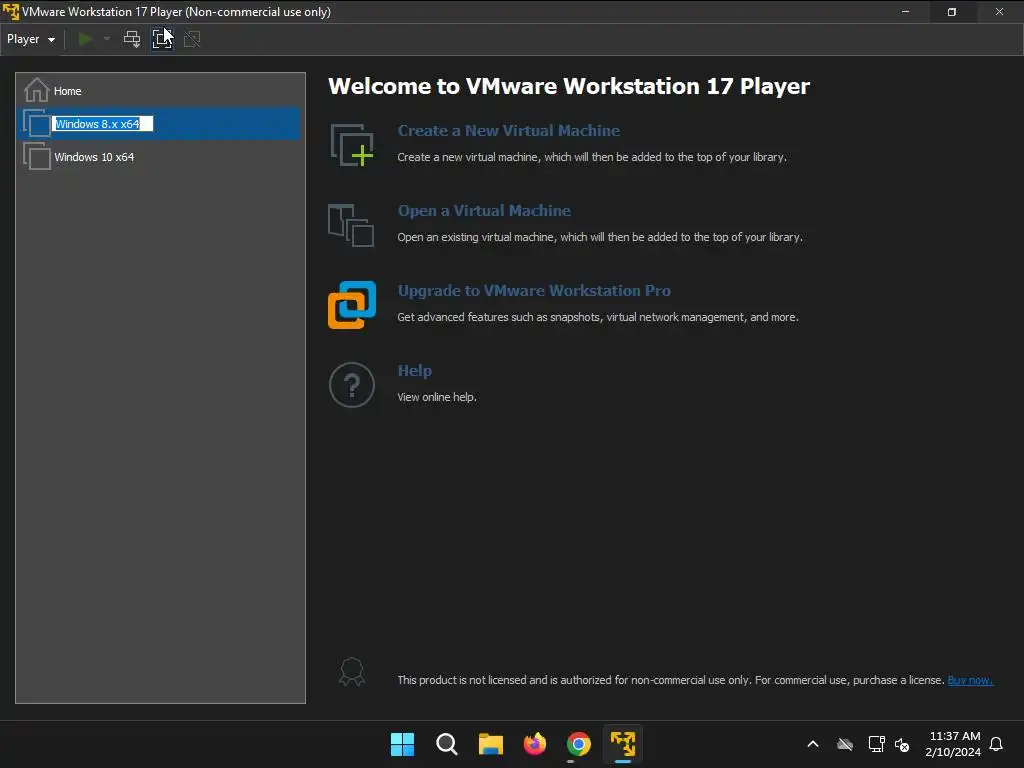Click the Unity mode toolbar icon
Image resolution: width=1024 pixels, height=768 pixels.
[192, 39]
